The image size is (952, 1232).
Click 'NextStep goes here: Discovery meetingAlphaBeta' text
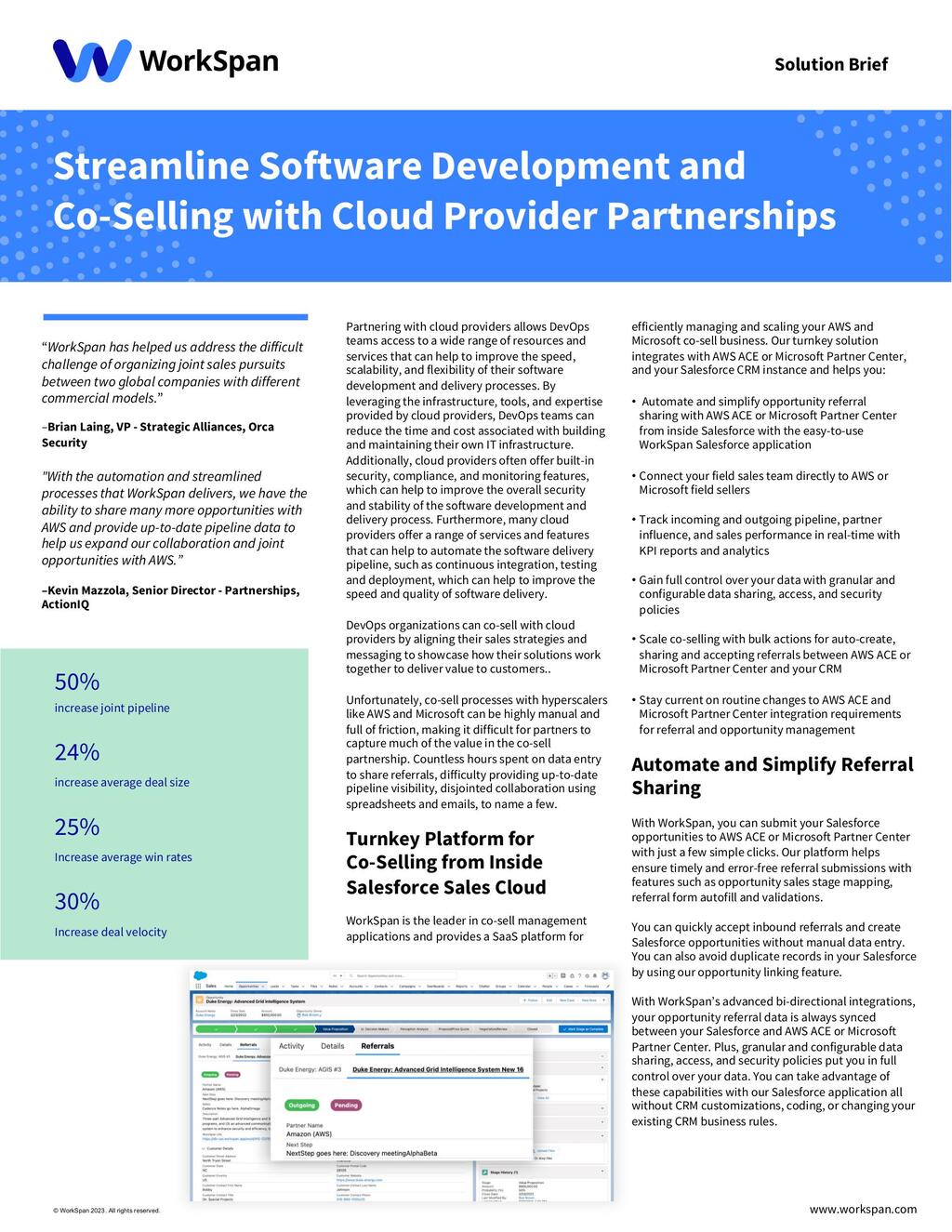pos(362,1153)
